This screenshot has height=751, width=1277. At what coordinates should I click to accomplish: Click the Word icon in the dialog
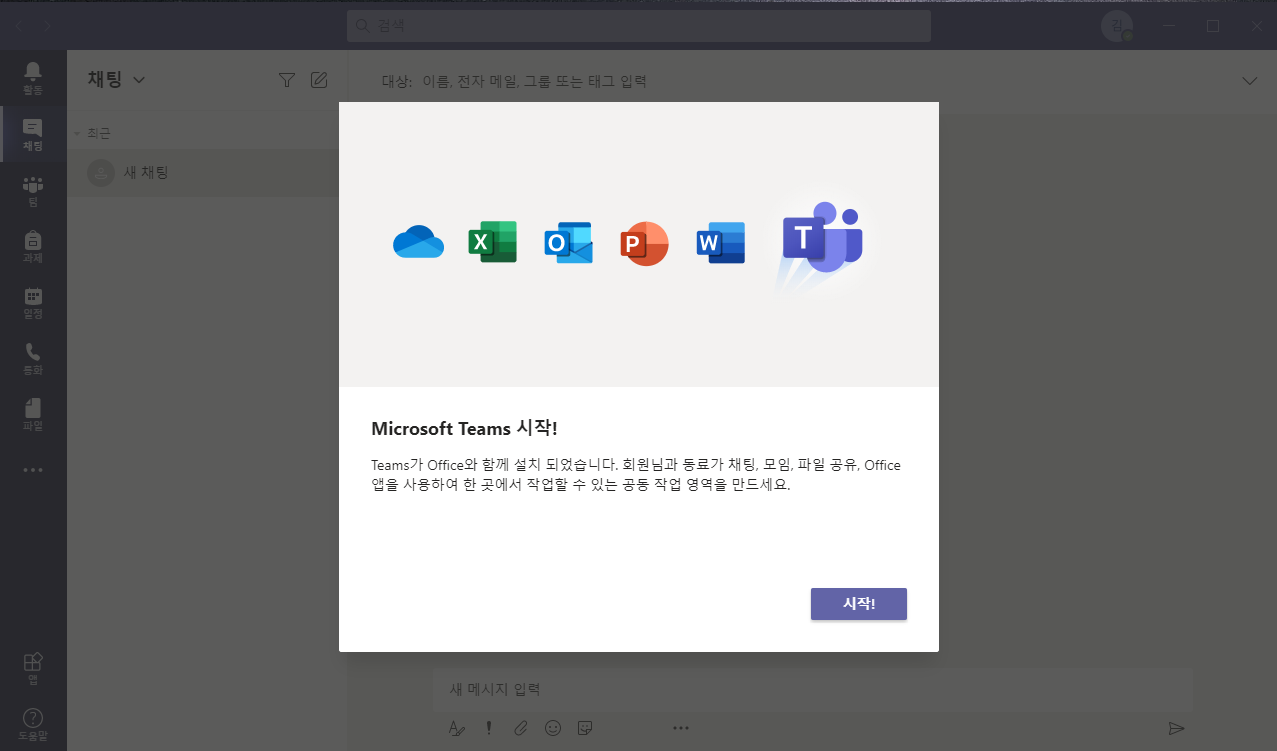[721, 243]
